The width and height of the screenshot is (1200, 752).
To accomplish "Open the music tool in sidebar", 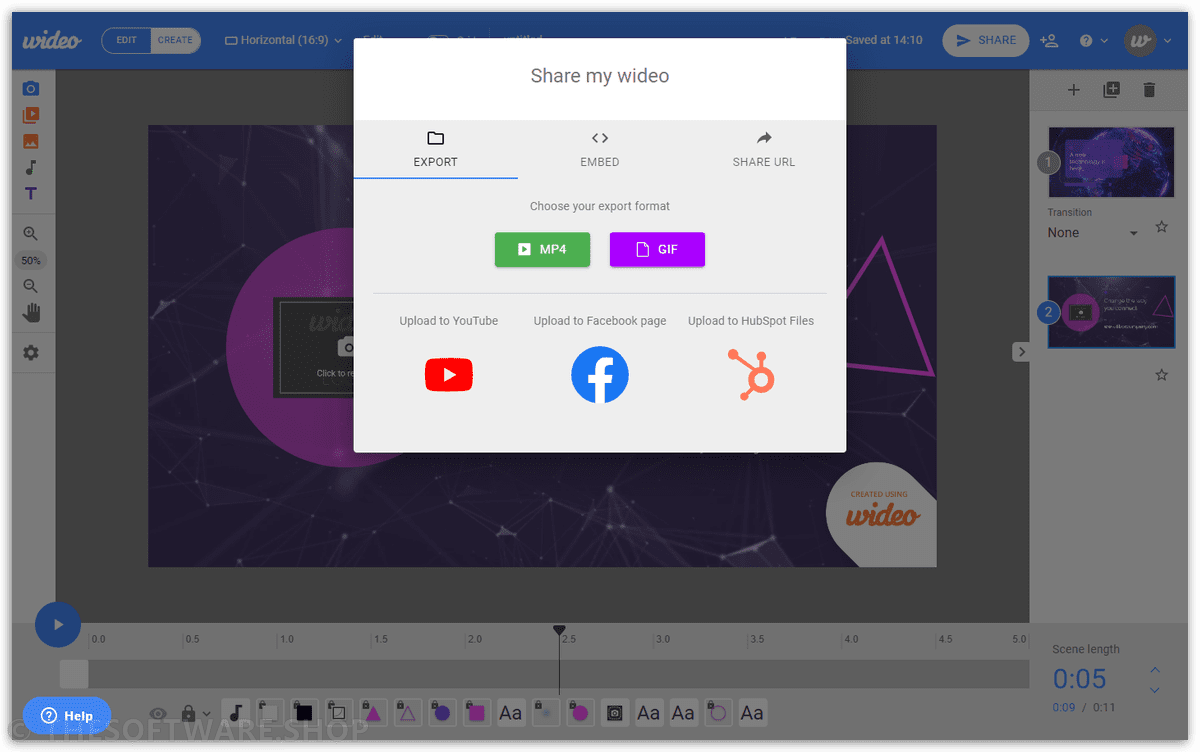I will coord(31,168).
